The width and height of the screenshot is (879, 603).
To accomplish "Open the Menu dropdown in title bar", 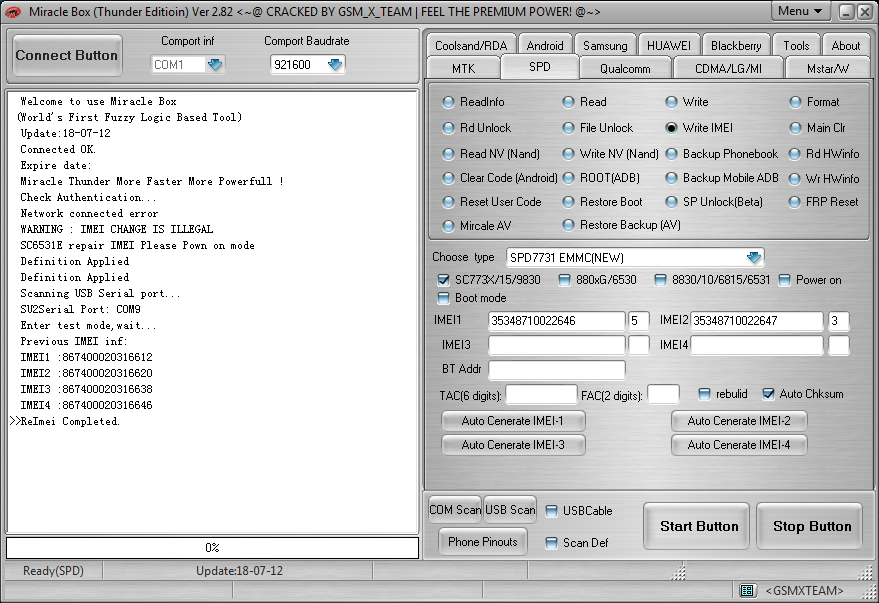I will 800,11.
